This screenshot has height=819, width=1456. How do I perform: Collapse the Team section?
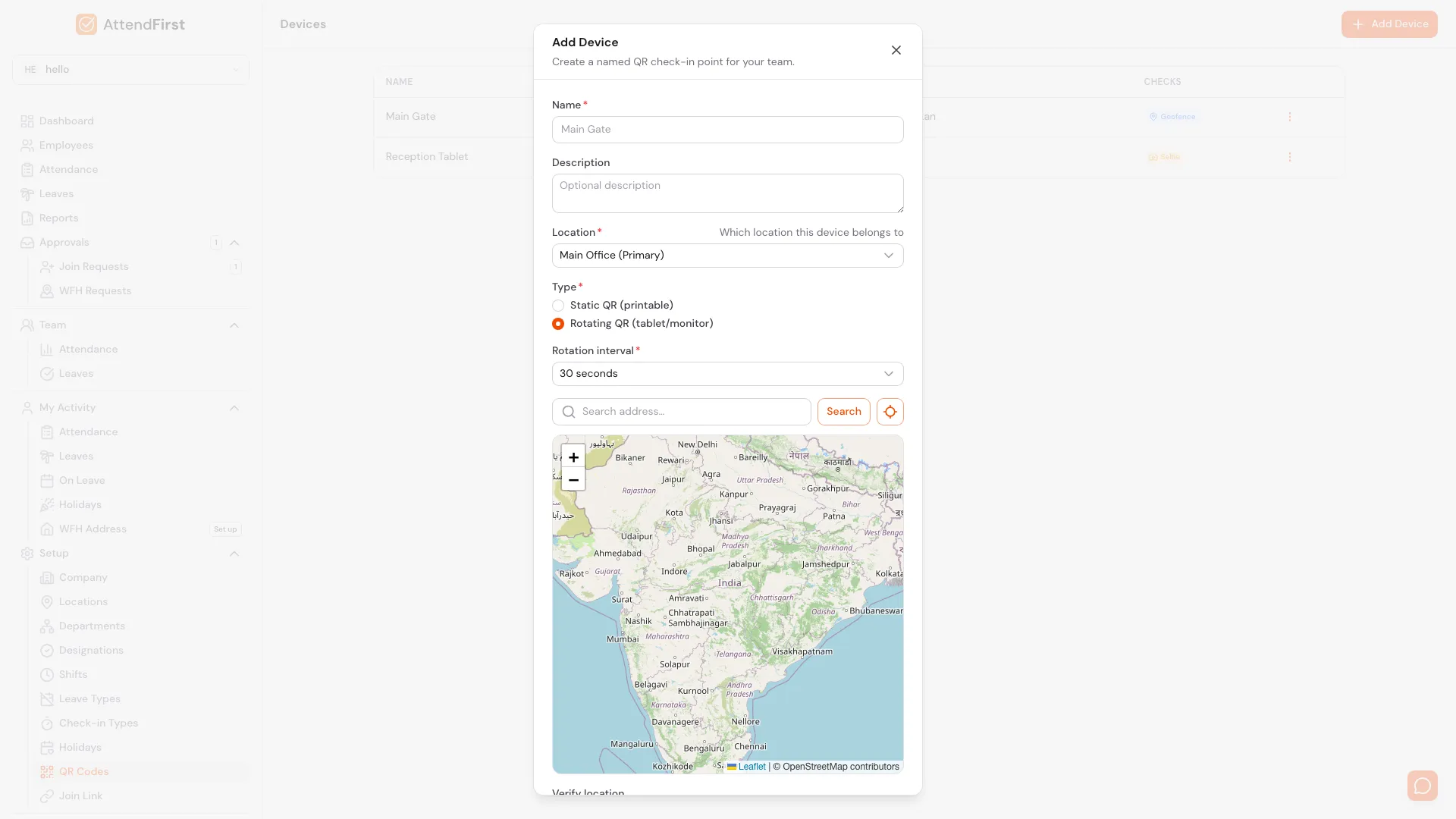234,325
